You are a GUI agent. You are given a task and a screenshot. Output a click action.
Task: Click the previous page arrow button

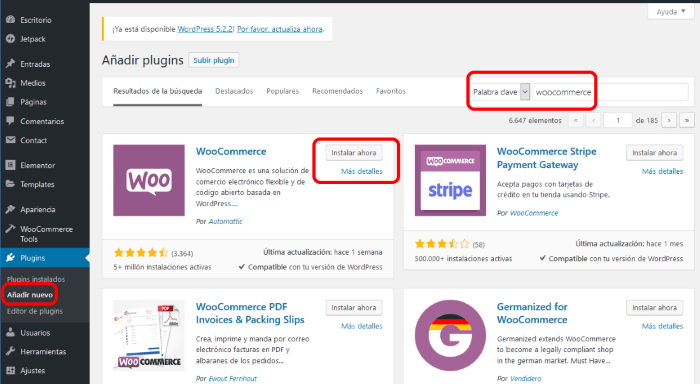click(x=593, y=121)
